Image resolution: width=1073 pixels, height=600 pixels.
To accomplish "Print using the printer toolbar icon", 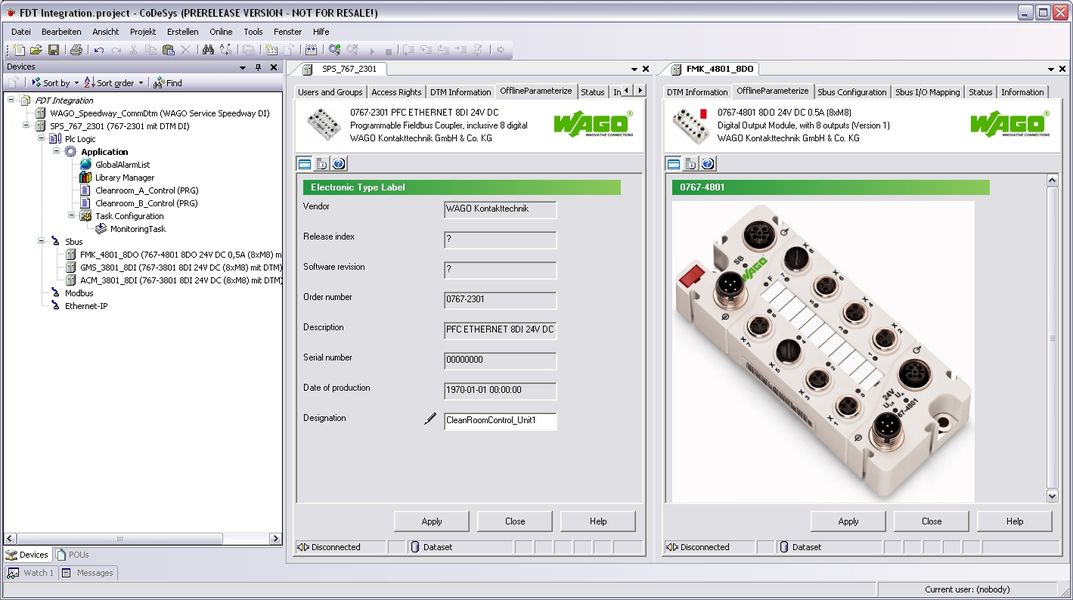I will point(77,50).
